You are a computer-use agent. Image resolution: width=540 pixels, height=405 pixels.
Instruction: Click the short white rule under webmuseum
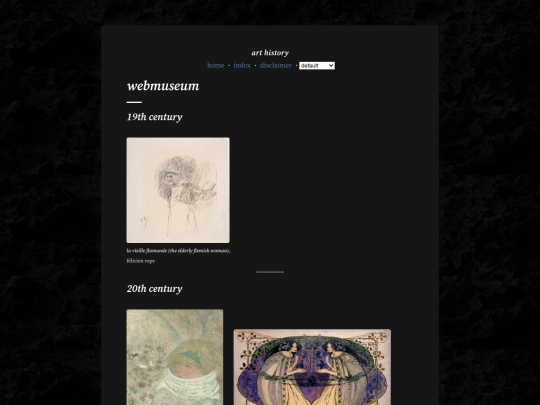click(134, 102)
